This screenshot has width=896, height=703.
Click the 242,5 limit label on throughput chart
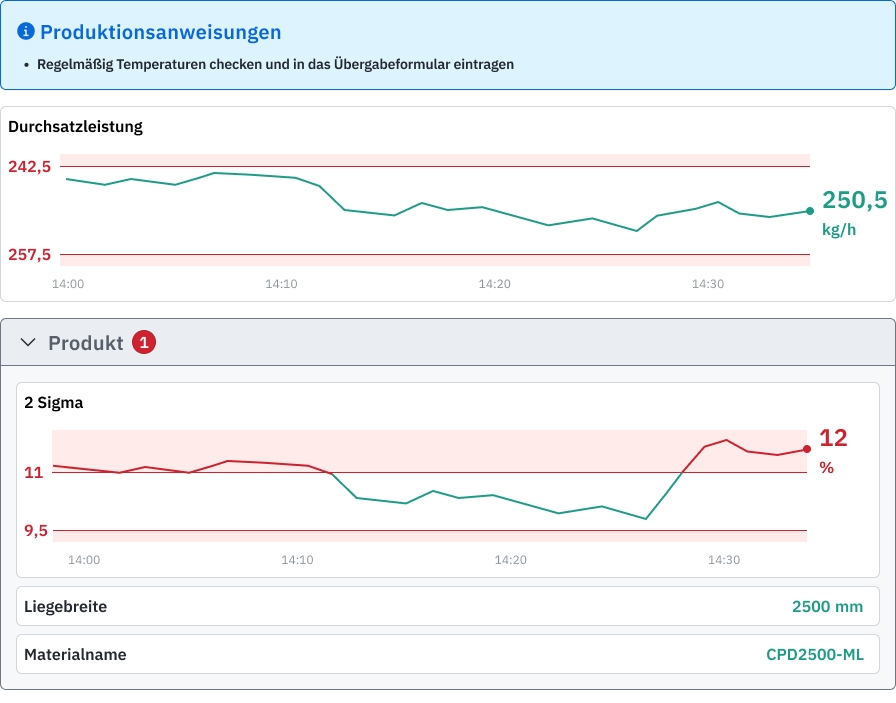pyautogui.click(x=29, y=167)
